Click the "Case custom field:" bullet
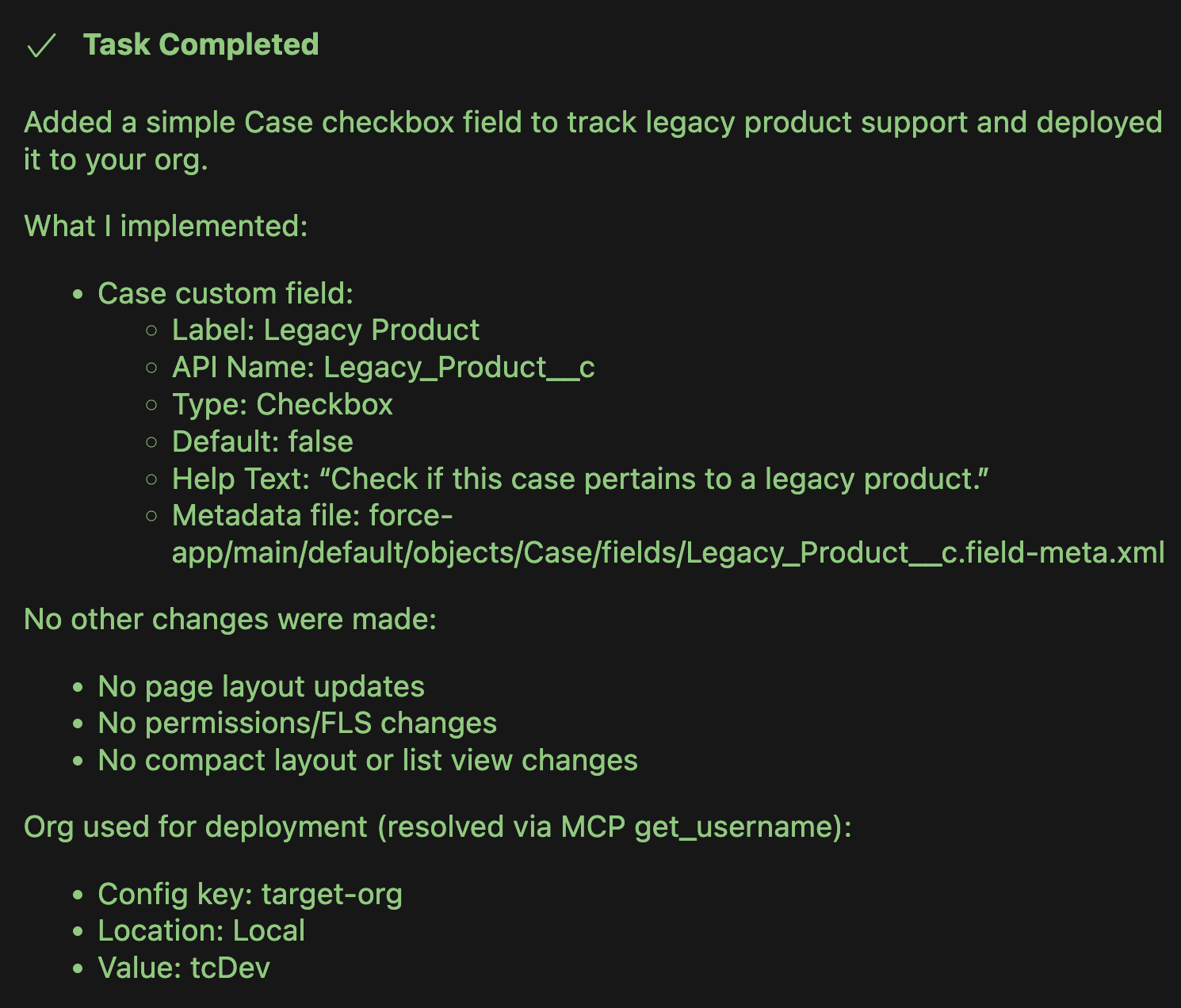Viewport: 1181px width, 1008px height. coord(225,294)
